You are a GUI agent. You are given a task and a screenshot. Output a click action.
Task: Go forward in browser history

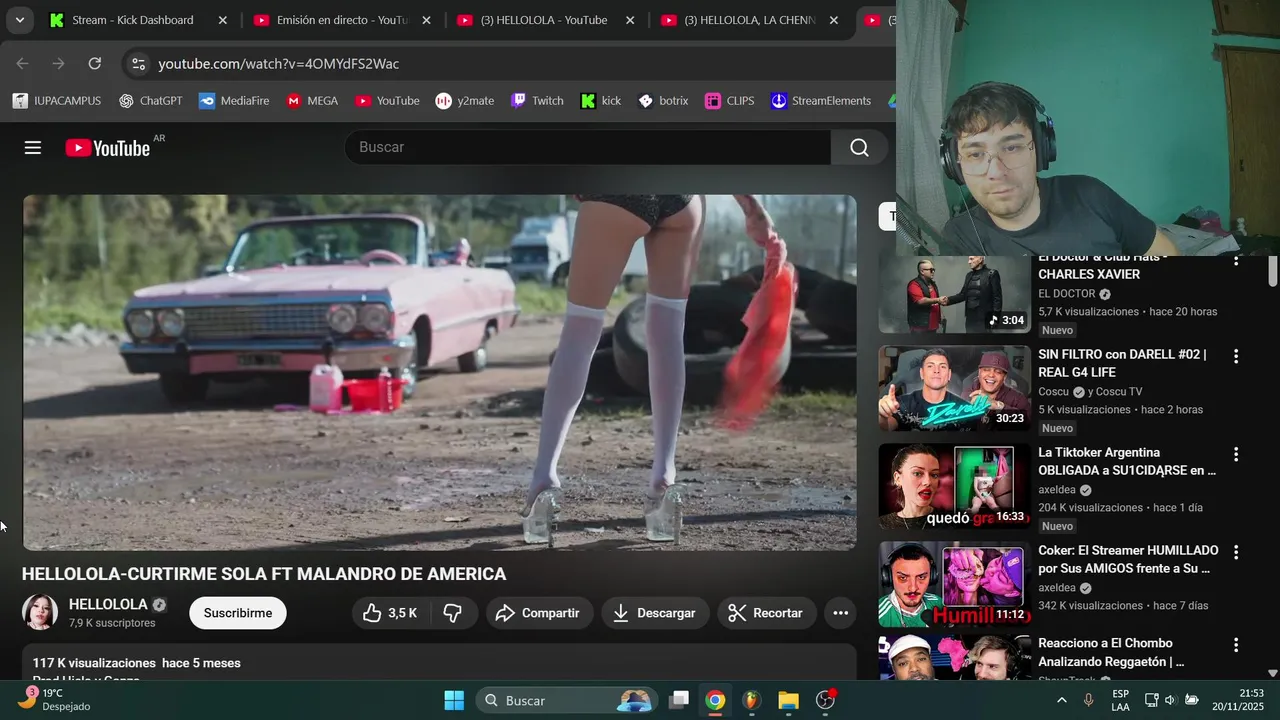coord(58,63)
